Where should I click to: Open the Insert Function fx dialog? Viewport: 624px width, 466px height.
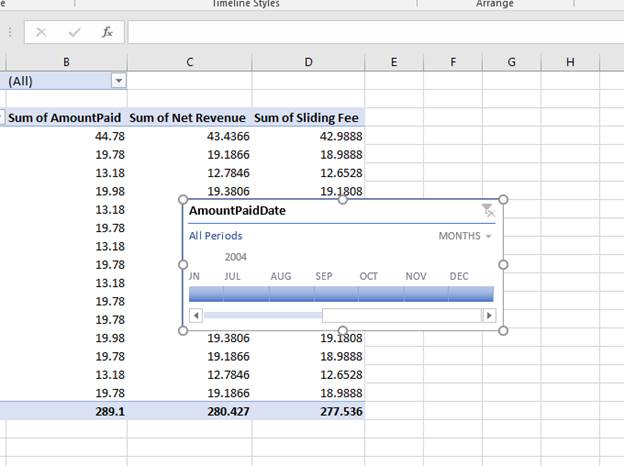(x=107, y=32)
